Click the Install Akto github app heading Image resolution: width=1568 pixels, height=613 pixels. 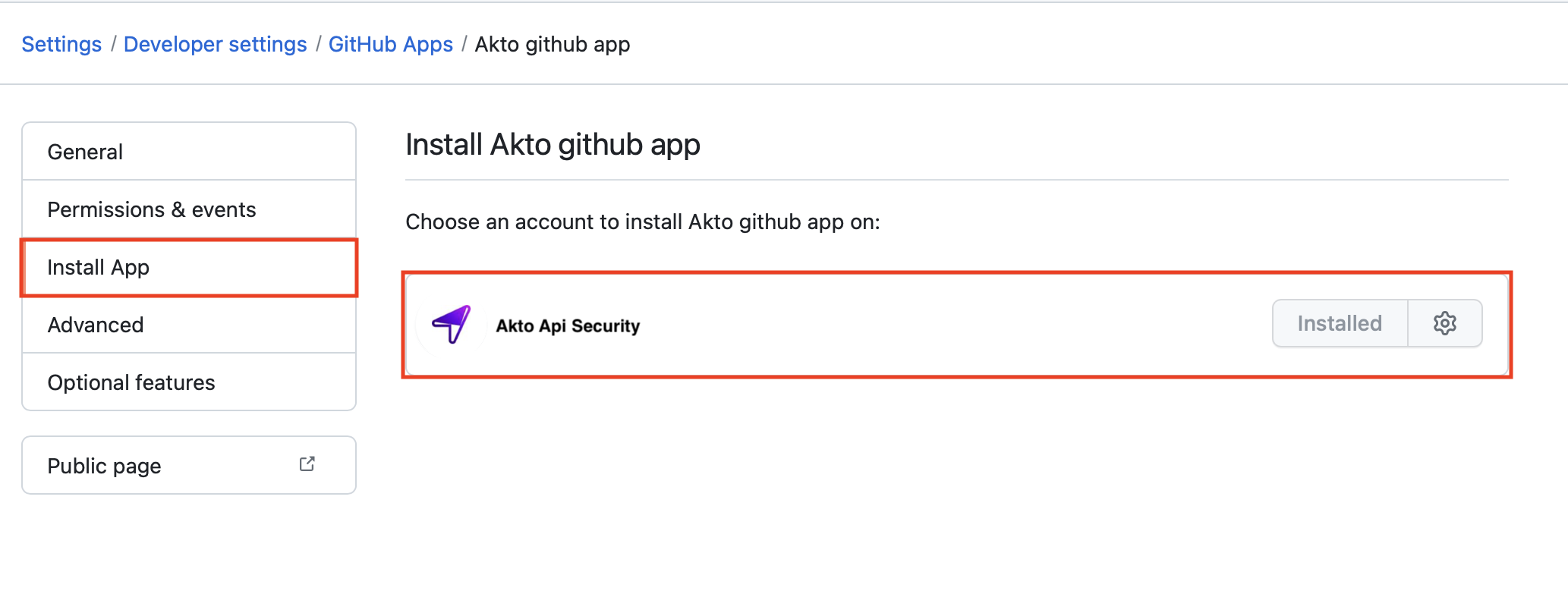[552, 144]
